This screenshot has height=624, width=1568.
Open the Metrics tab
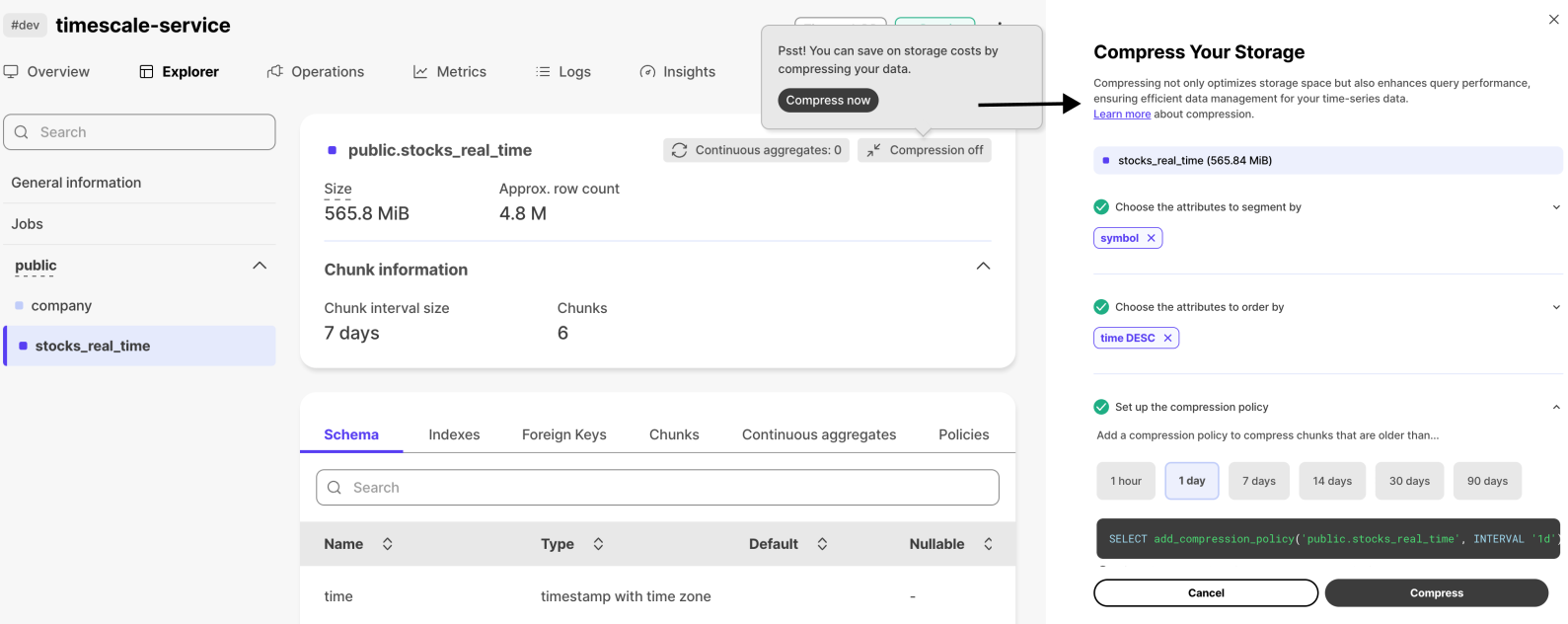(x=450, y=72)
